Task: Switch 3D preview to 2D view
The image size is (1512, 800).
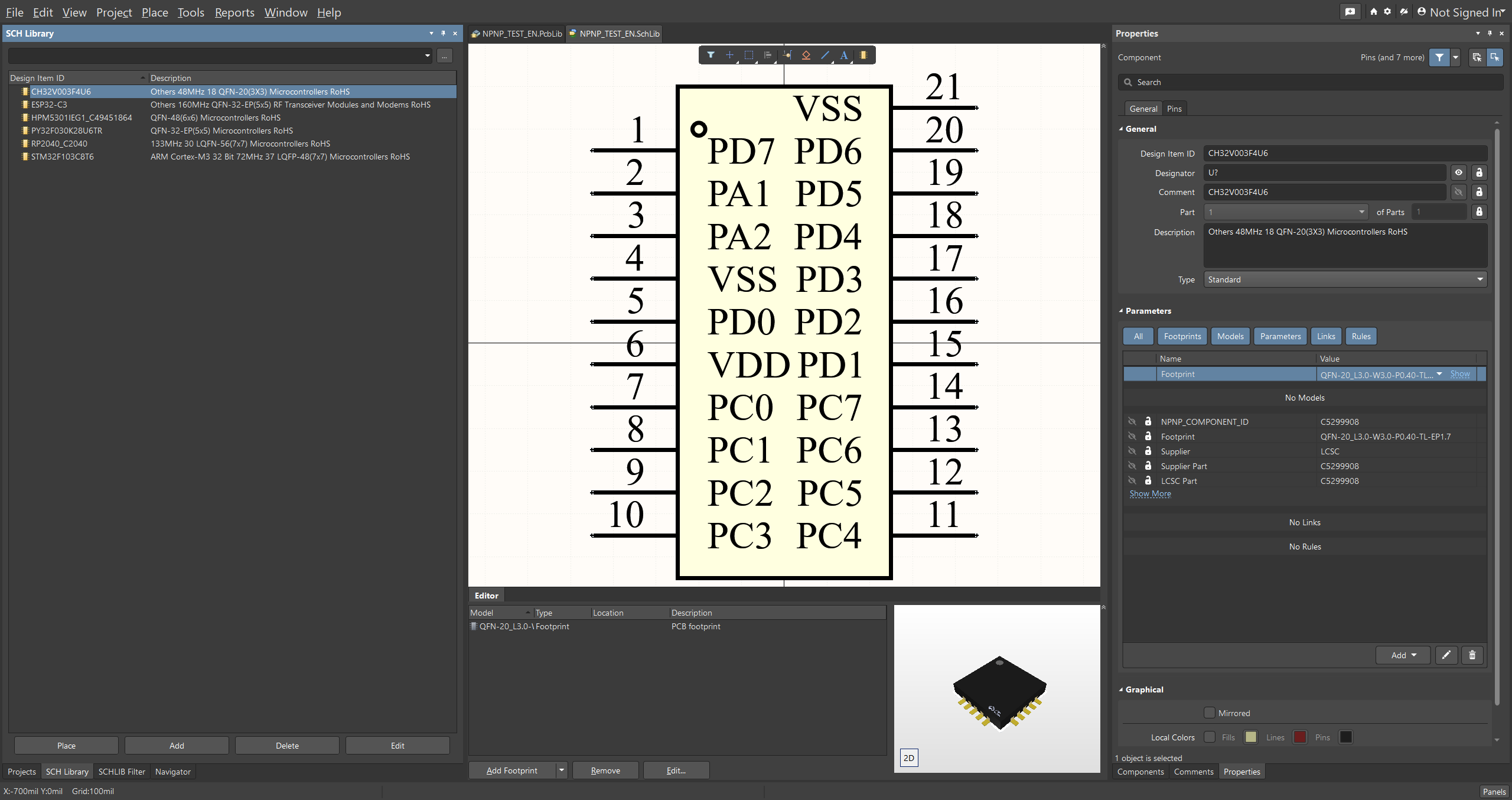Action: 908,757
